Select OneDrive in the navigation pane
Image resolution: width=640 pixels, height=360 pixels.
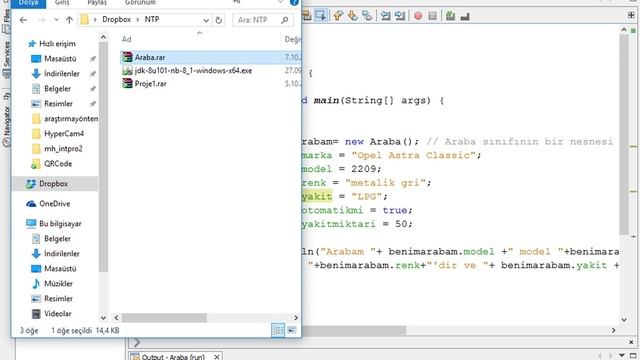[x=54, y=204]
